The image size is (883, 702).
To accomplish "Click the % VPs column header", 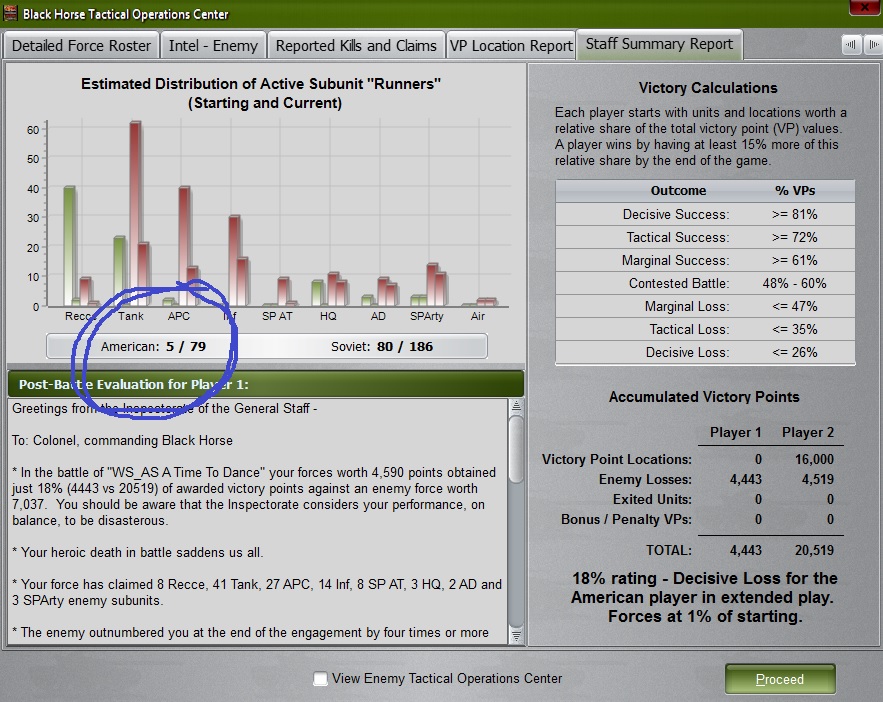I will (795, 190).
